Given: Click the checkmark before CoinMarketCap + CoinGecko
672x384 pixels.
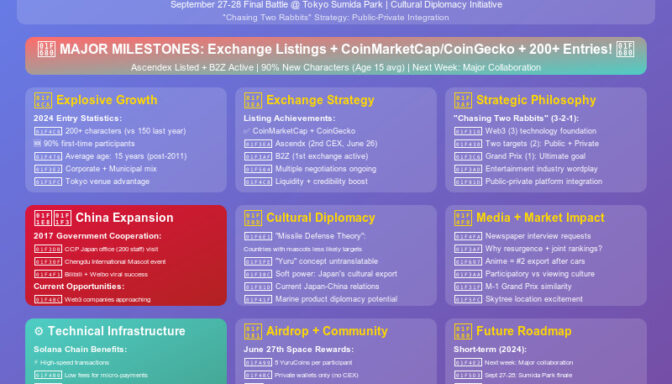Looking at the screenshot, I should 246,131.
